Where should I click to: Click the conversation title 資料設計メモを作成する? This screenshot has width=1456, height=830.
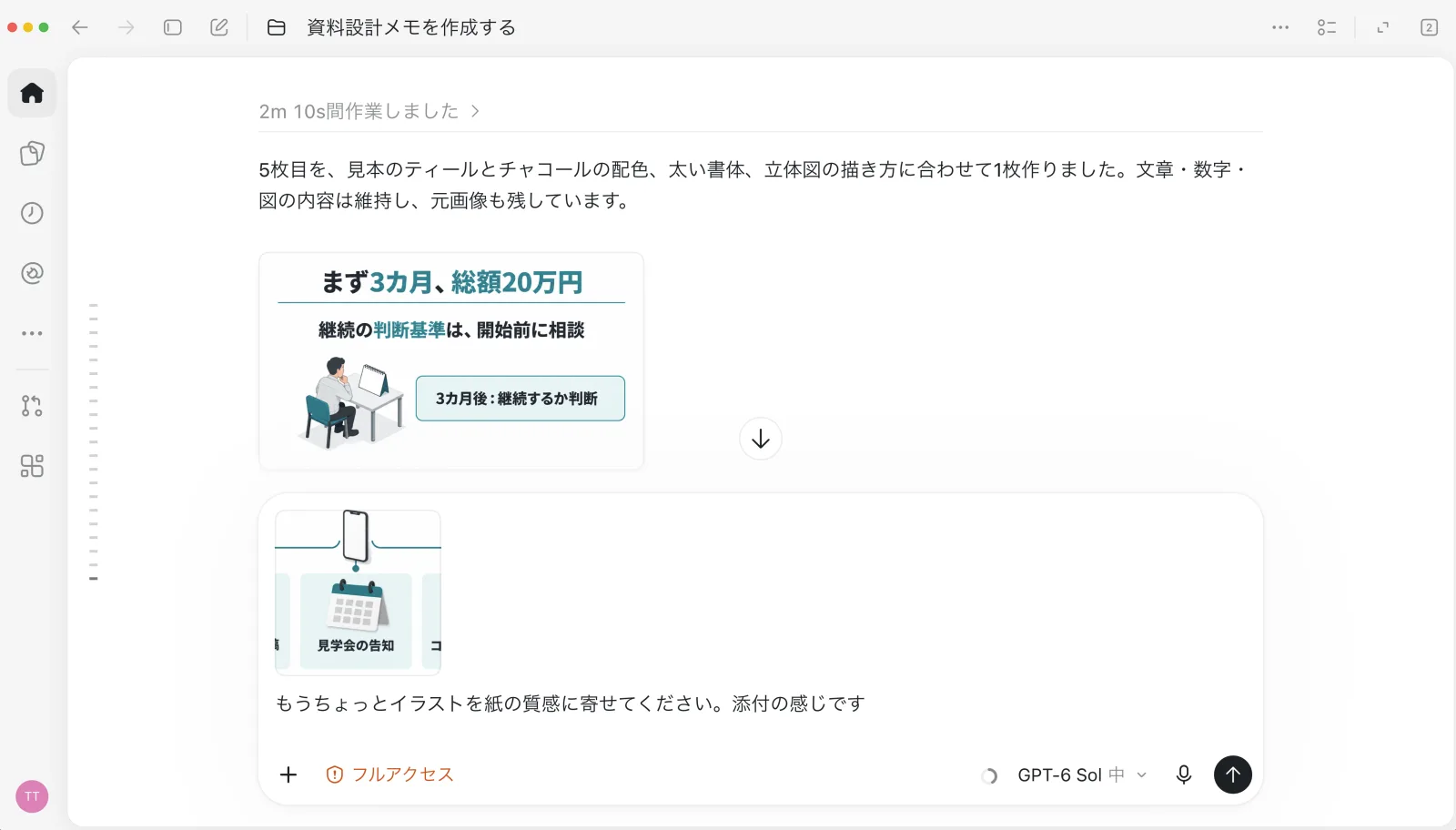411,27
